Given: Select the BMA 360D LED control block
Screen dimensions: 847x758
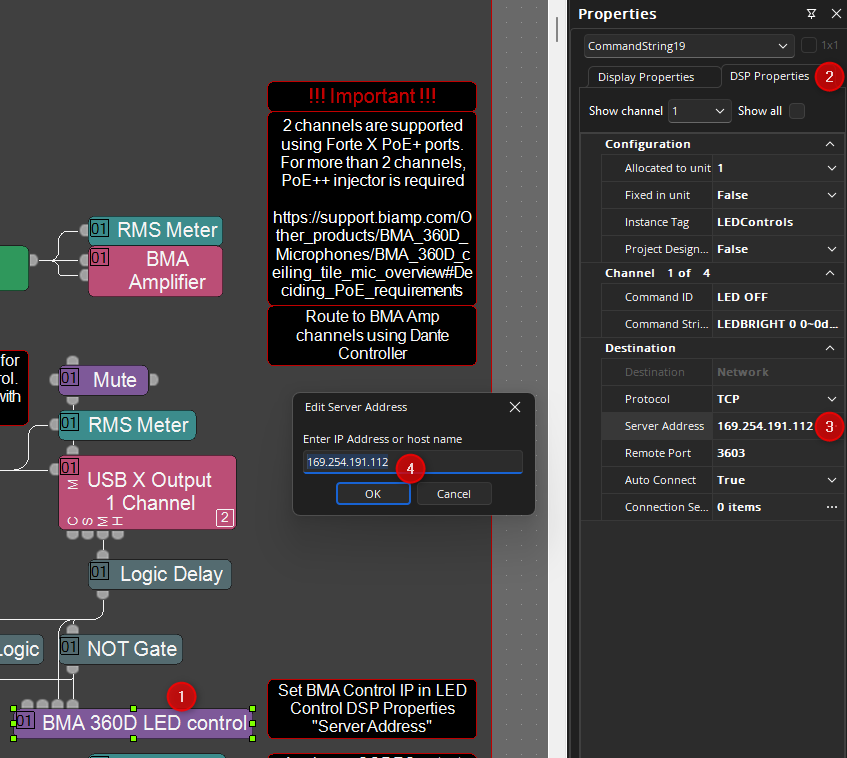Looking at the screenshot, I should point(133,723).
